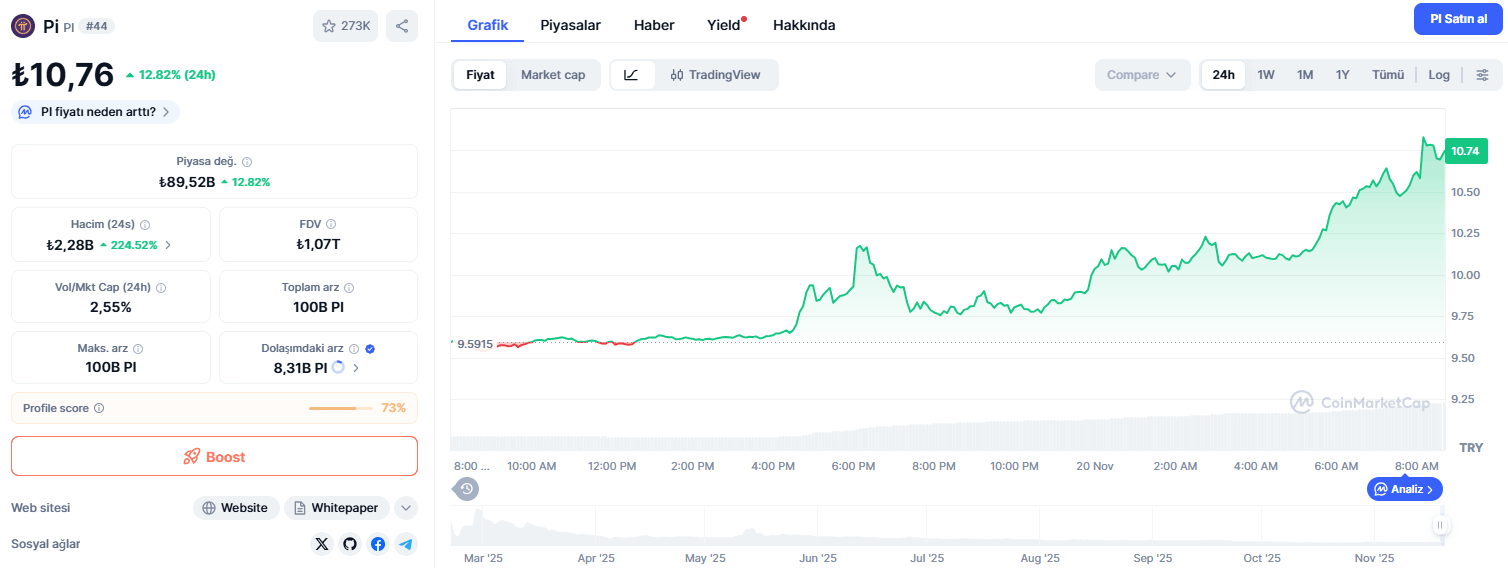
Task: Click the PI Satın al button
Action: (1458, 19)
